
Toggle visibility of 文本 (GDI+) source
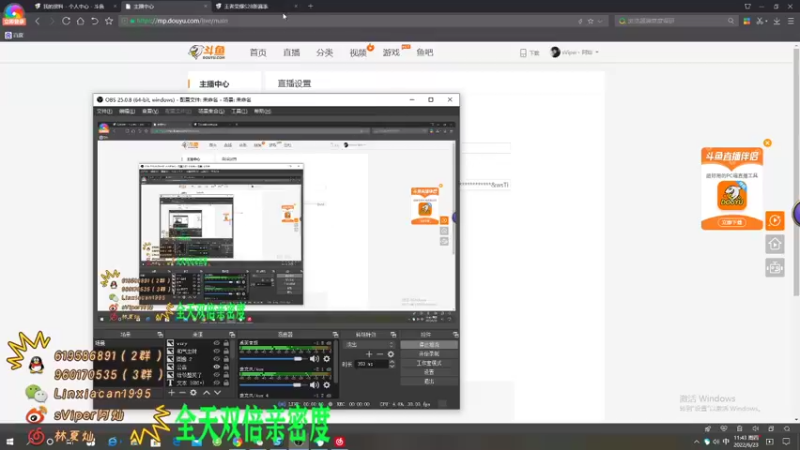click(x=216, y=383)
